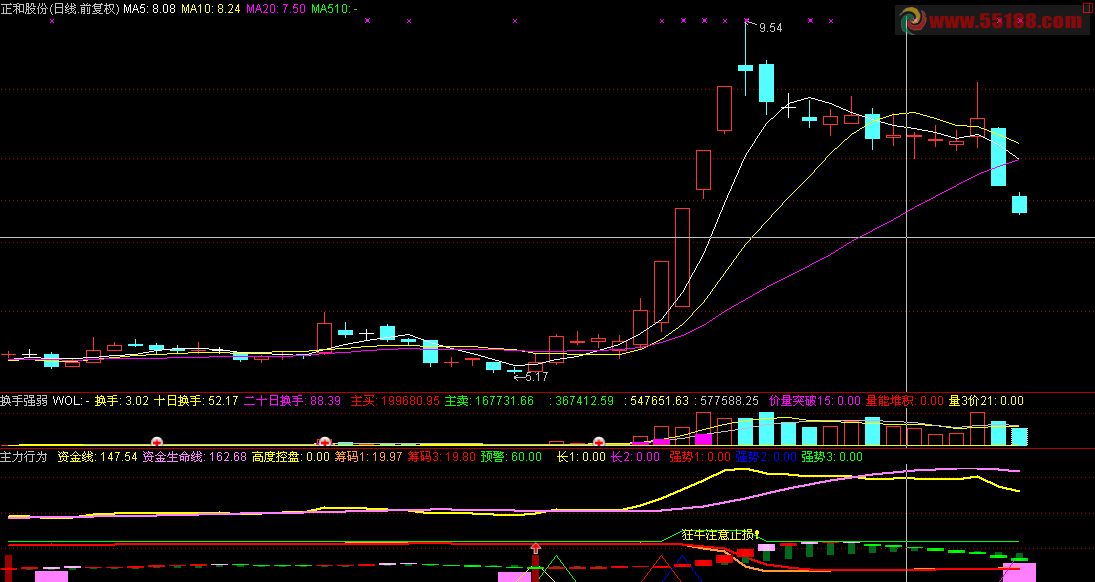Click the middle red plus marker in volume panel
1095x582 pixels.
pos(325,442)
